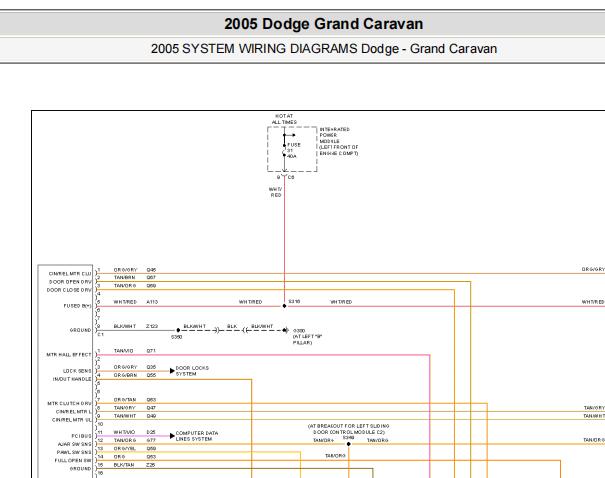605x478 pixels.
Task: Click the 'S316' splice label
Action: 294,301
